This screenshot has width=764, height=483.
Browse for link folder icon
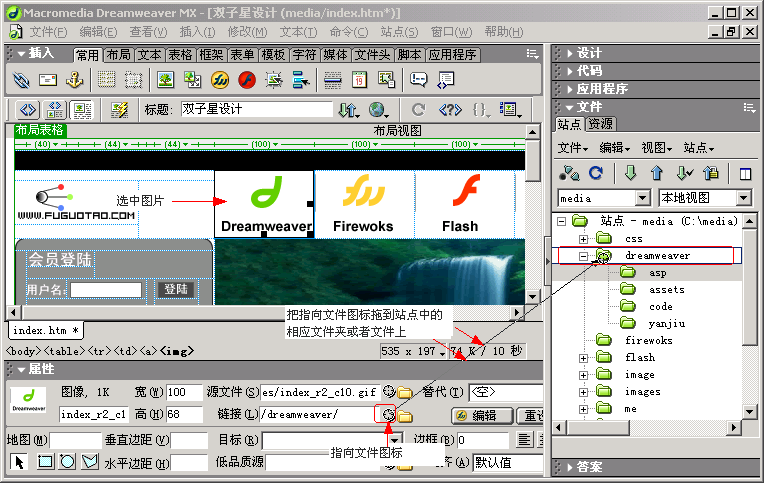(404, 416)
